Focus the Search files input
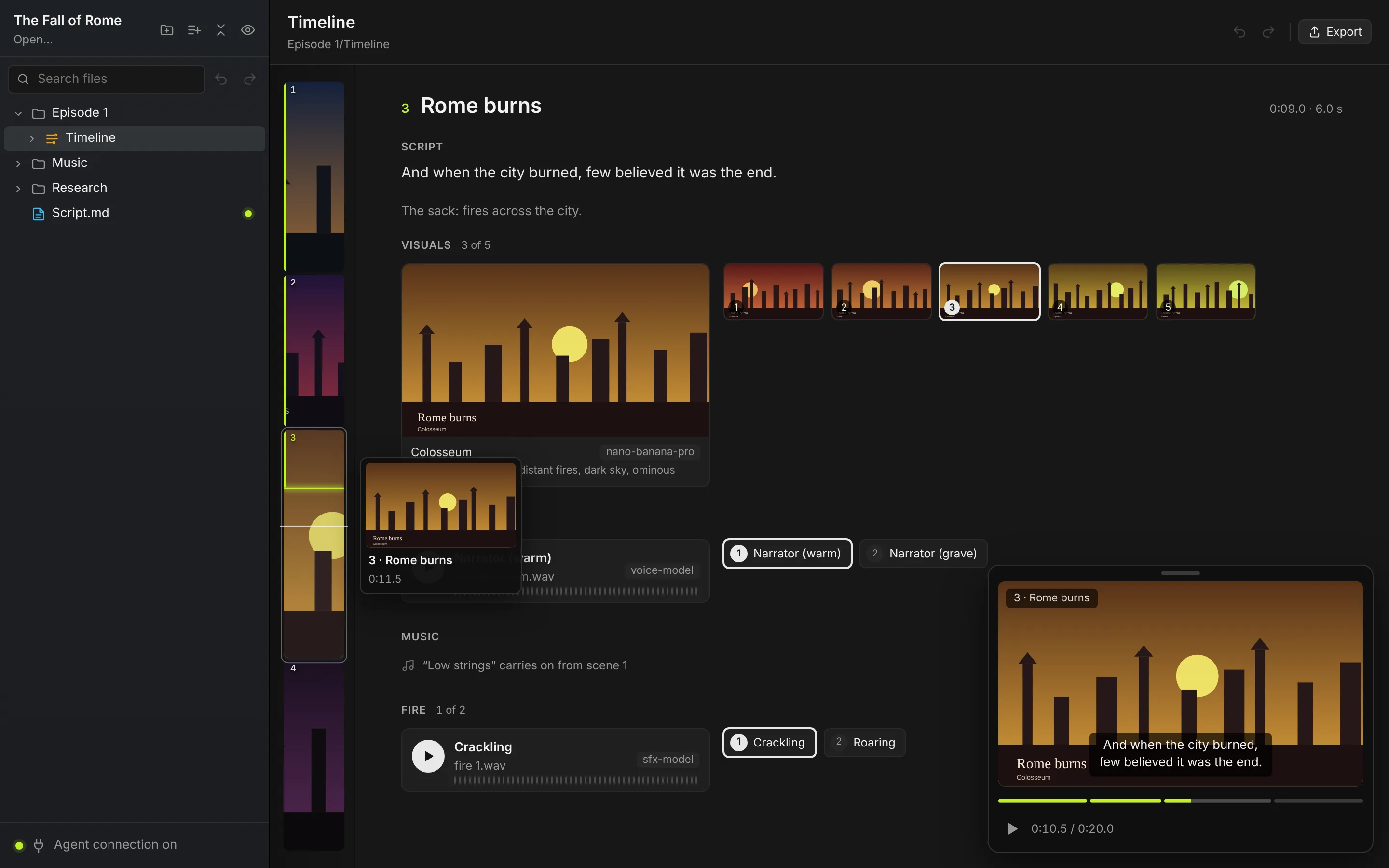Viewport: 1389px width, 868px height. tap(107, 79)
